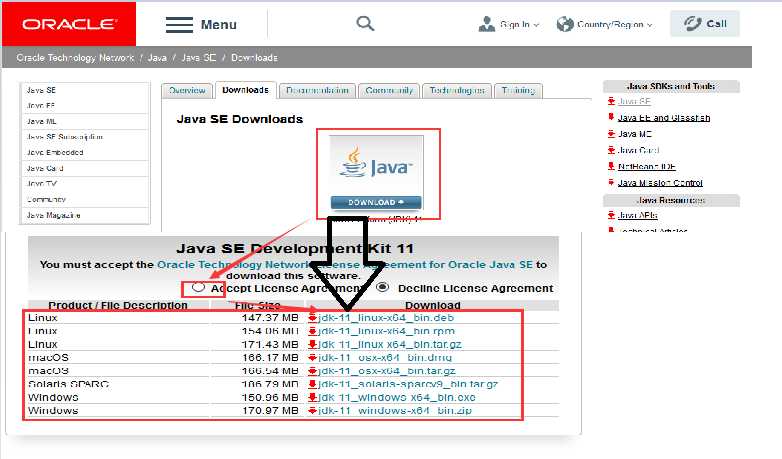Click the Downloads breadcrumb link
Image resolution: width=782 pixels, height=459 pixels.
point(254,58)
